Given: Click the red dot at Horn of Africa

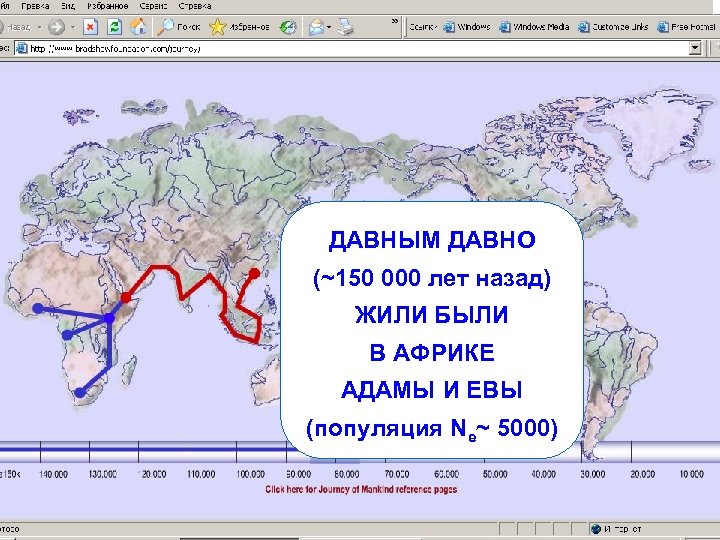Looking at the screenshot, I should tap(125, 298).
